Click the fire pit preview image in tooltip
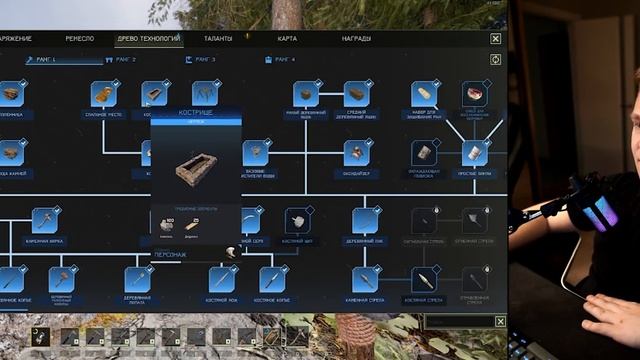The width and height of the screenshot is (640, 360). (196, 169)
